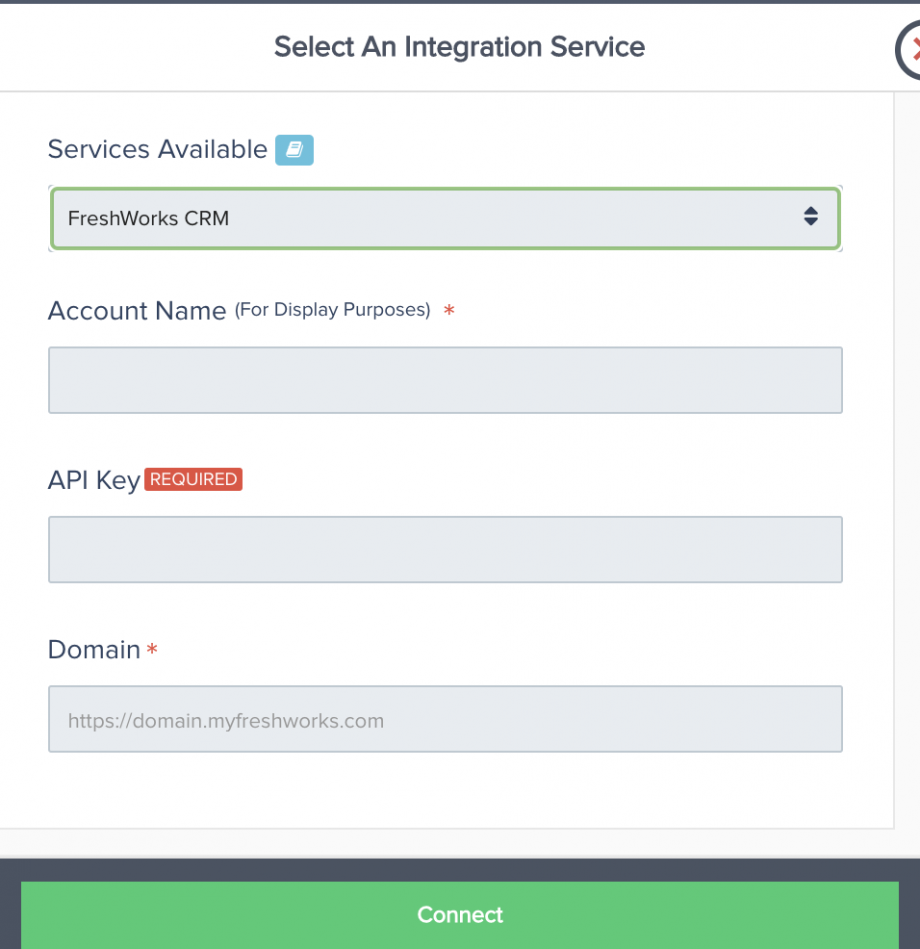Viewport: 920px width, 949px height.
Task: Click the red asterisk beside Domain
Action: [152, 649]
